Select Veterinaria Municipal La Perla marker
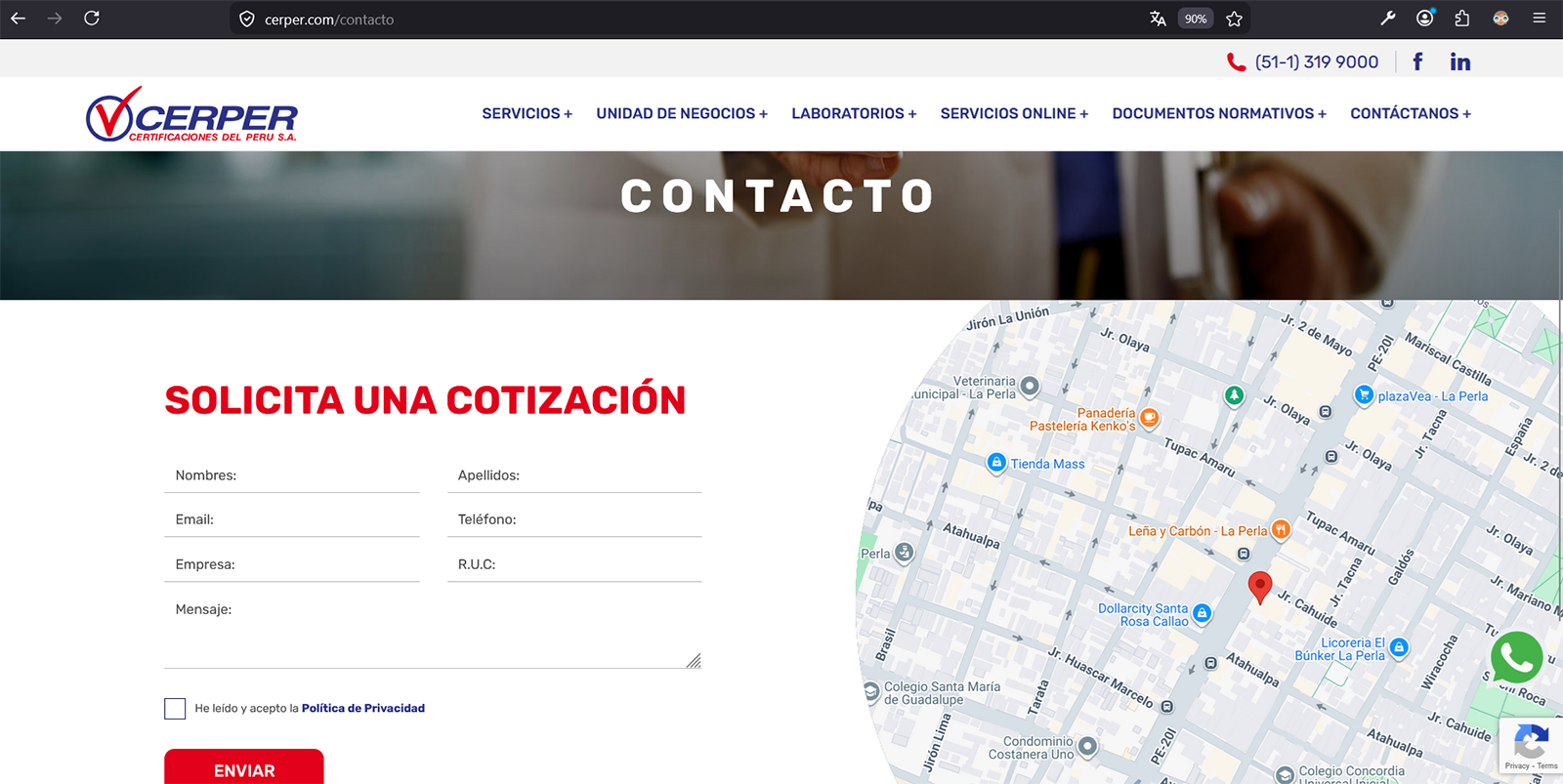Screen dimensions: 1563x784 [1030, 387]
